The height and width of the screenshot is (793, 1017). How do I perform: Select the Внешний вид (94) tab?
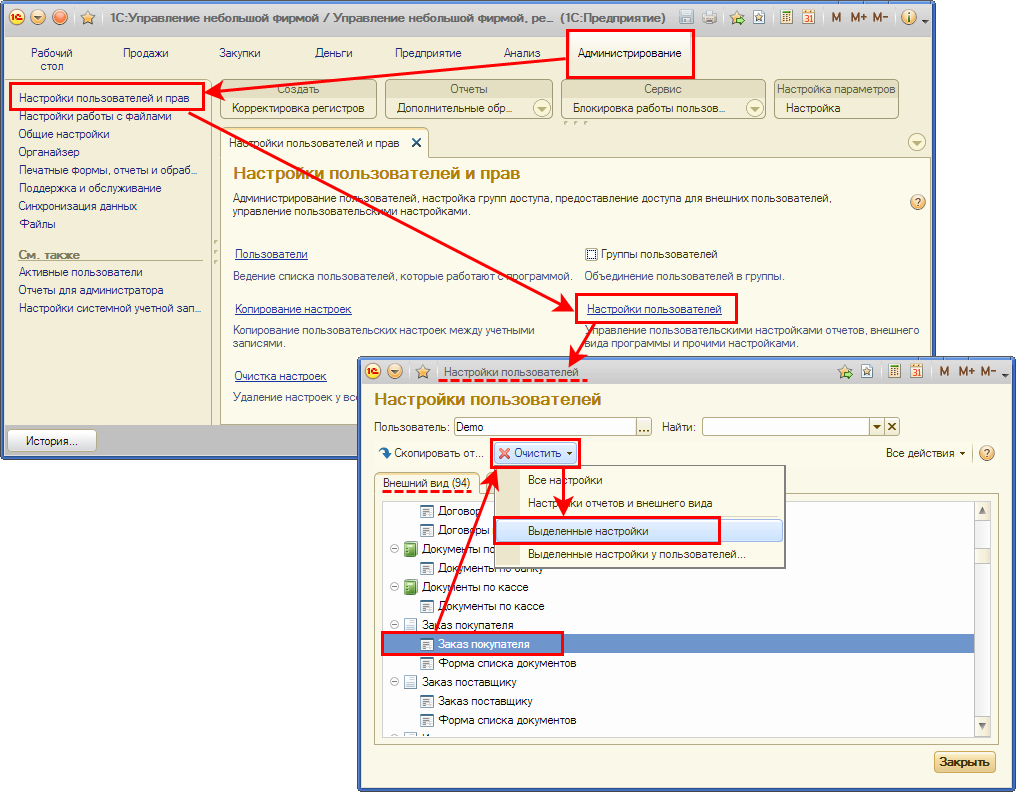pyautogui.click(x=427, y=483)
